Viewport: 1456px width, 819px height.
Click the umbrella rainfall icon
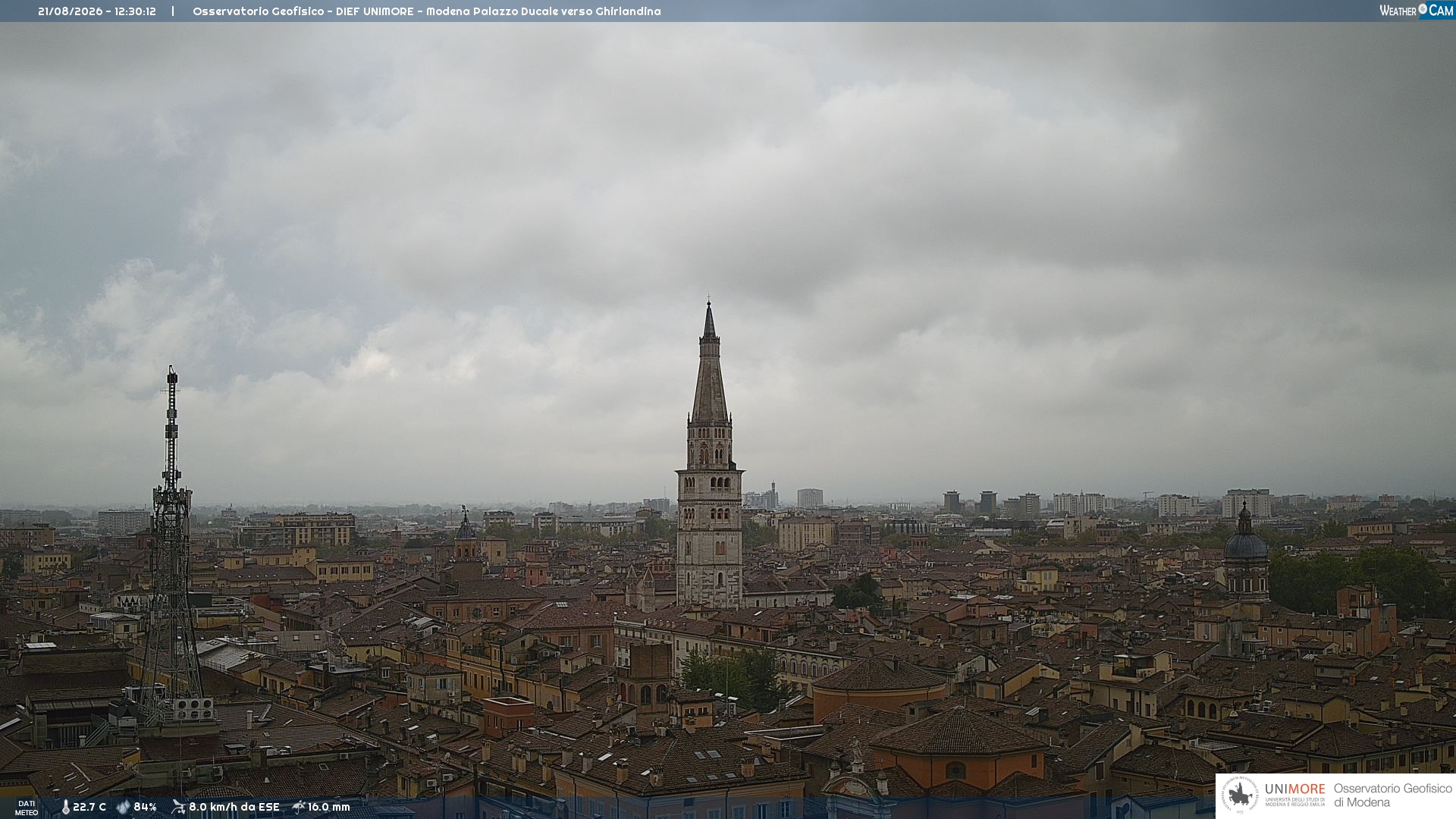(299, 807)
